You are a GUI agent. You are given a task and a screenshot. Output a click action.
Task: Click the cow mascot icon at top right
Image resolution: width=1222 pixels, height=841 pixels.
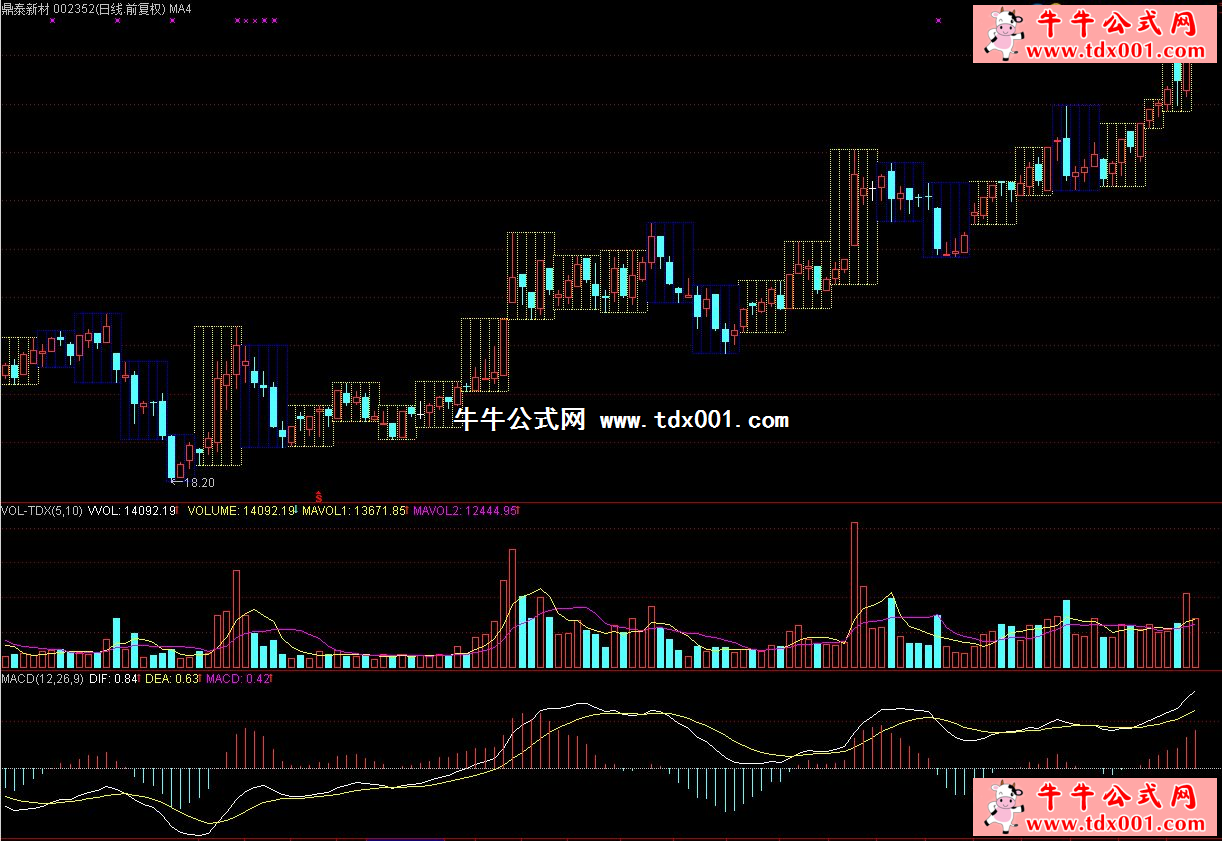coord(1003,34)
